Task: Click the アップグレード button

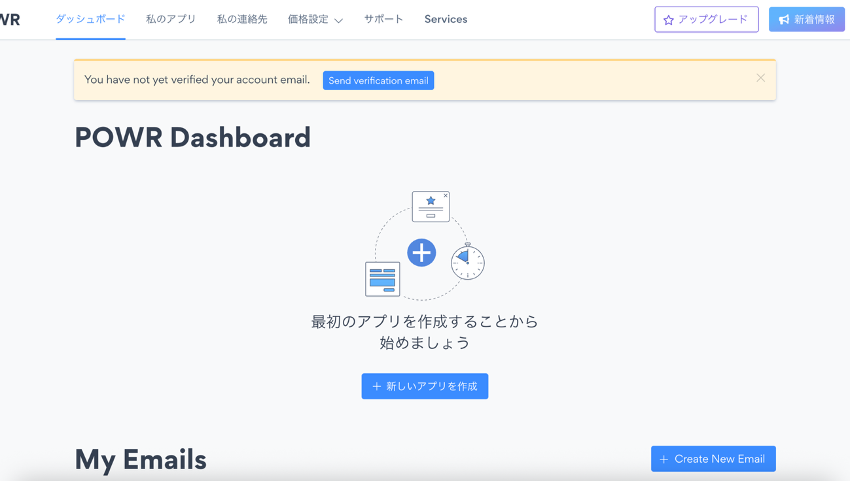Action: (706, 20)
